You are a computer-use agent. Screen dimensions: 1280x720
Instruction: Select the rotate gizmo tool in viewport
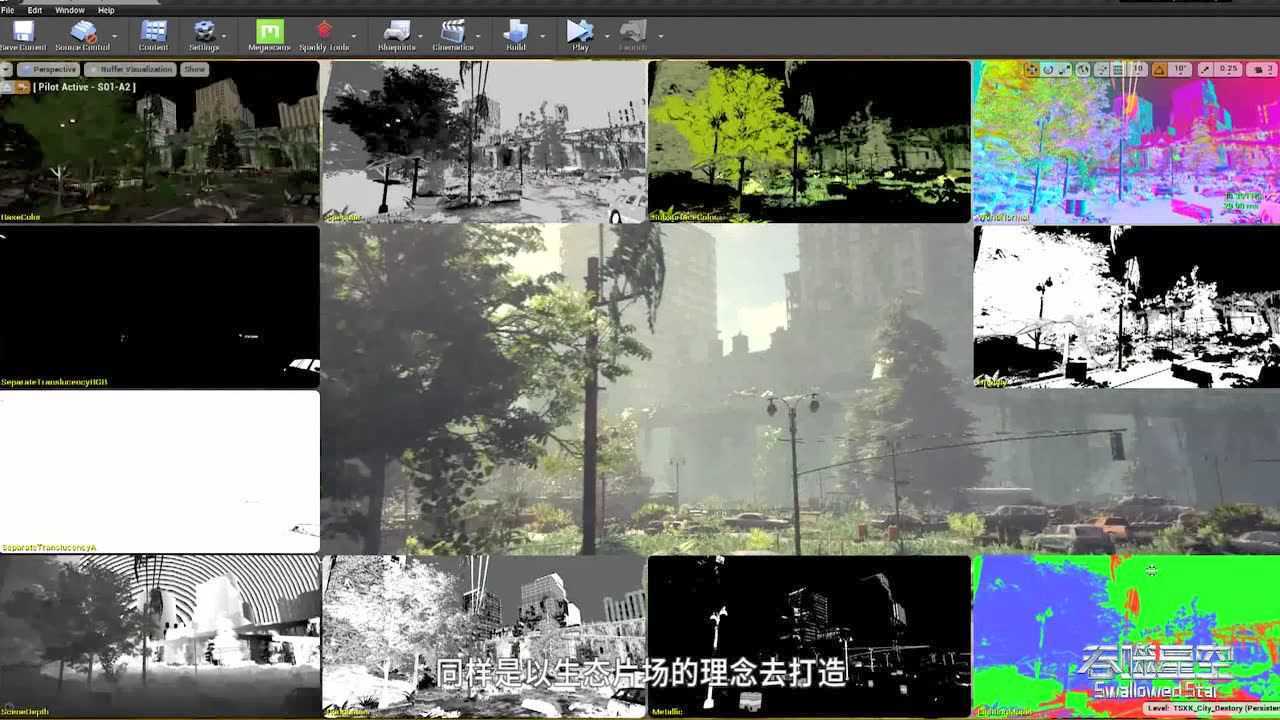point(1048,69)
